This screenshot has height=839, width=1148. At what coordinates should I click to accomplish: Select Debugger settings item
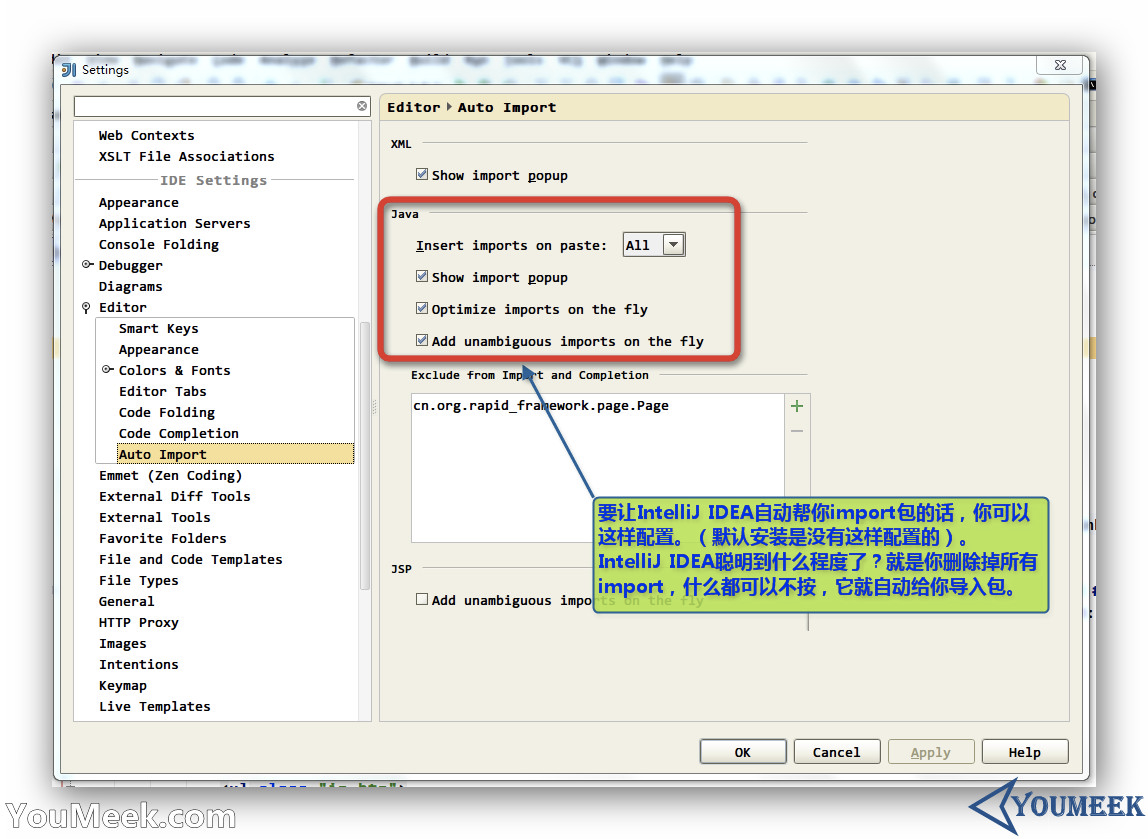click(130, 265)
